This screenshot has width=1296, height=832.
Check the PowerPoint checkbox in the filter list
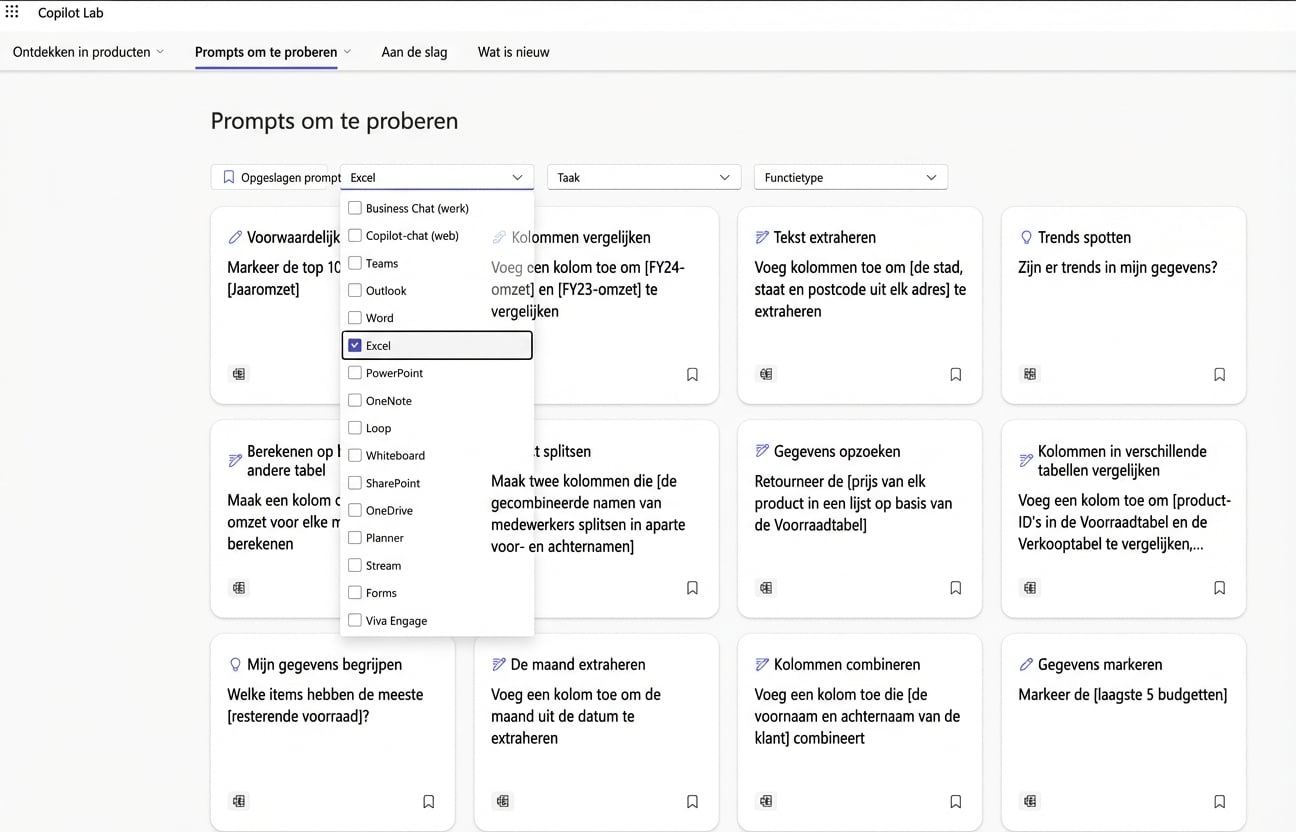(x=354, y=372)
